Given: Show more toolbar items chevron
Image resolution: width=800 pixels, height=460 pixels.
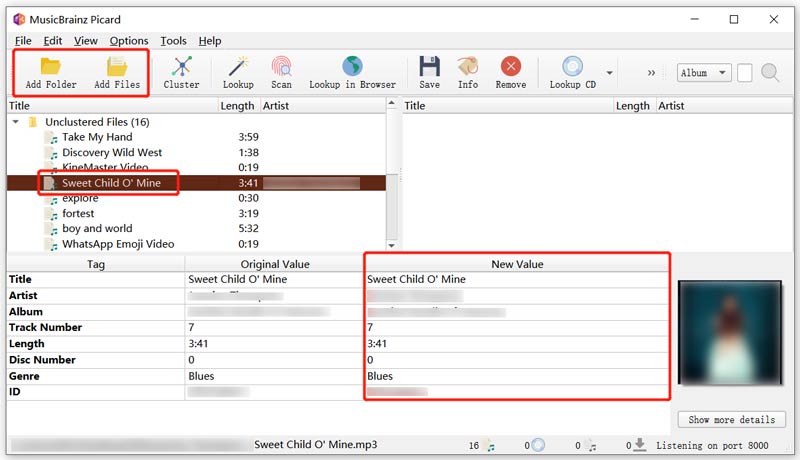Looking at the screenshot, I should 651,73.
